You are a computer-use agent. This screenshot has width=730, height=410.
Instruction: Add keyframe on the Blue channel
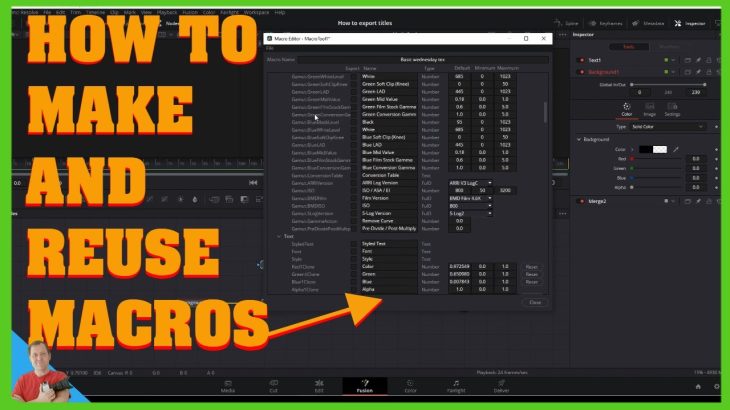[x=716, y=178]
